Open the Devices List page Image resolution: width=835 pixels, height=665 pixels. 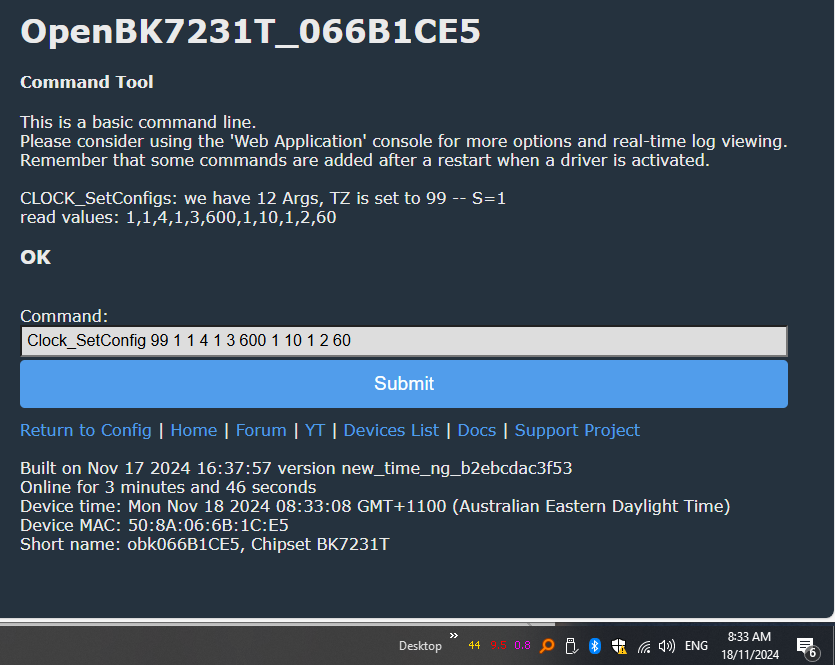pos(390,430)
